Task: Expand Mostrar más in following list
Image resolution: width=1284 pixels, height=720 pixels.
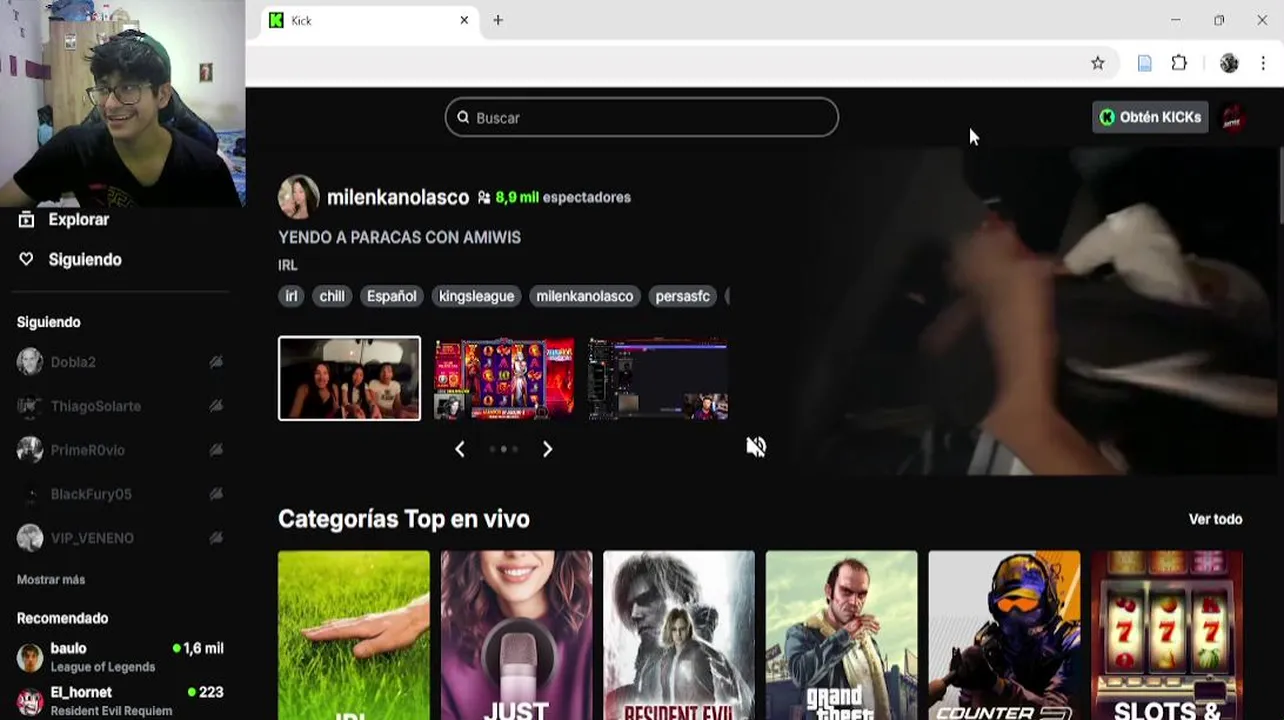Action: click(x=51, y=580)
